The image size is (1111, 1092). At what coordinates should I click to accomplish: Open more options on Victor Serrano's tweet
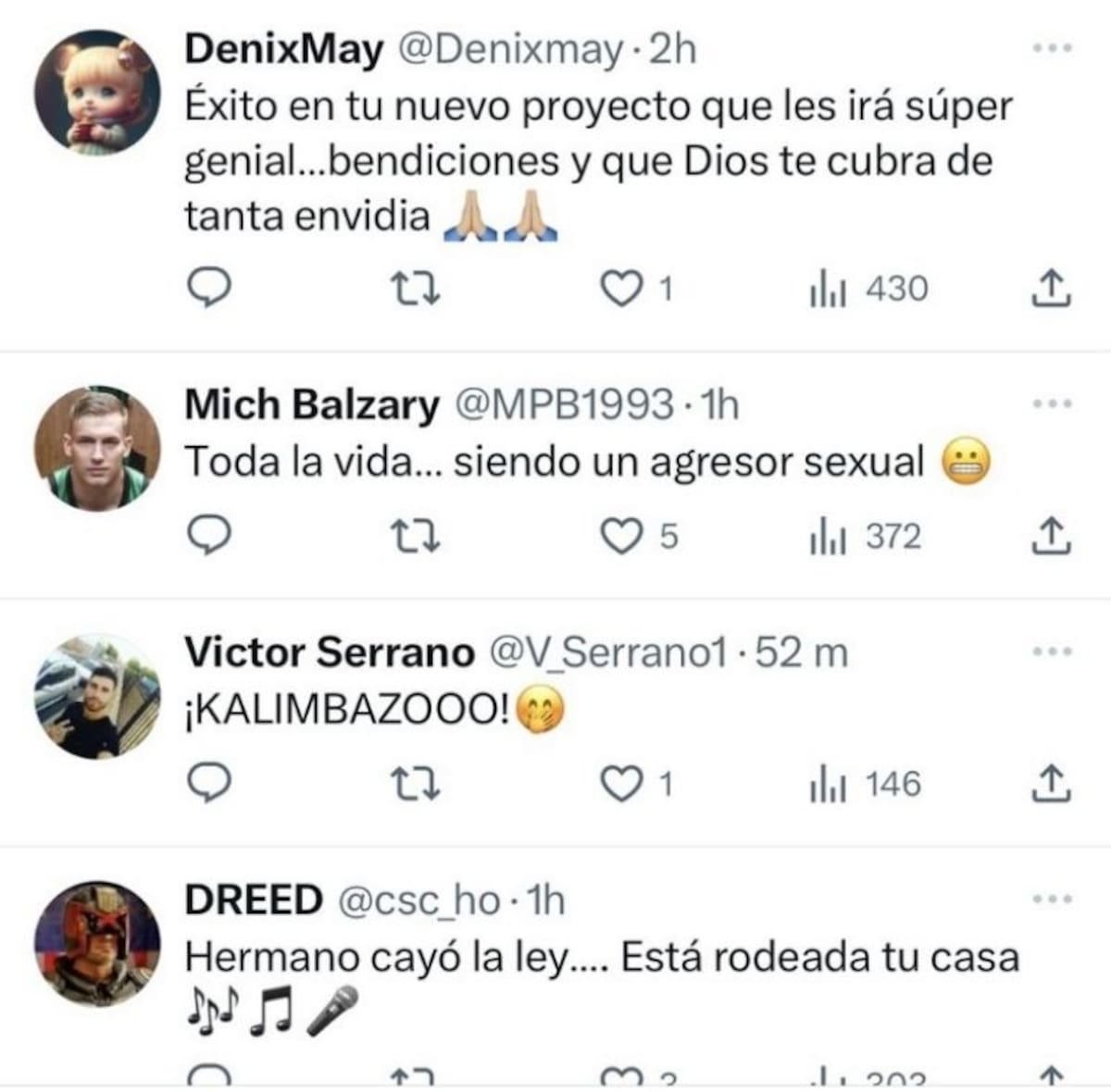(x=1053, y=651)
